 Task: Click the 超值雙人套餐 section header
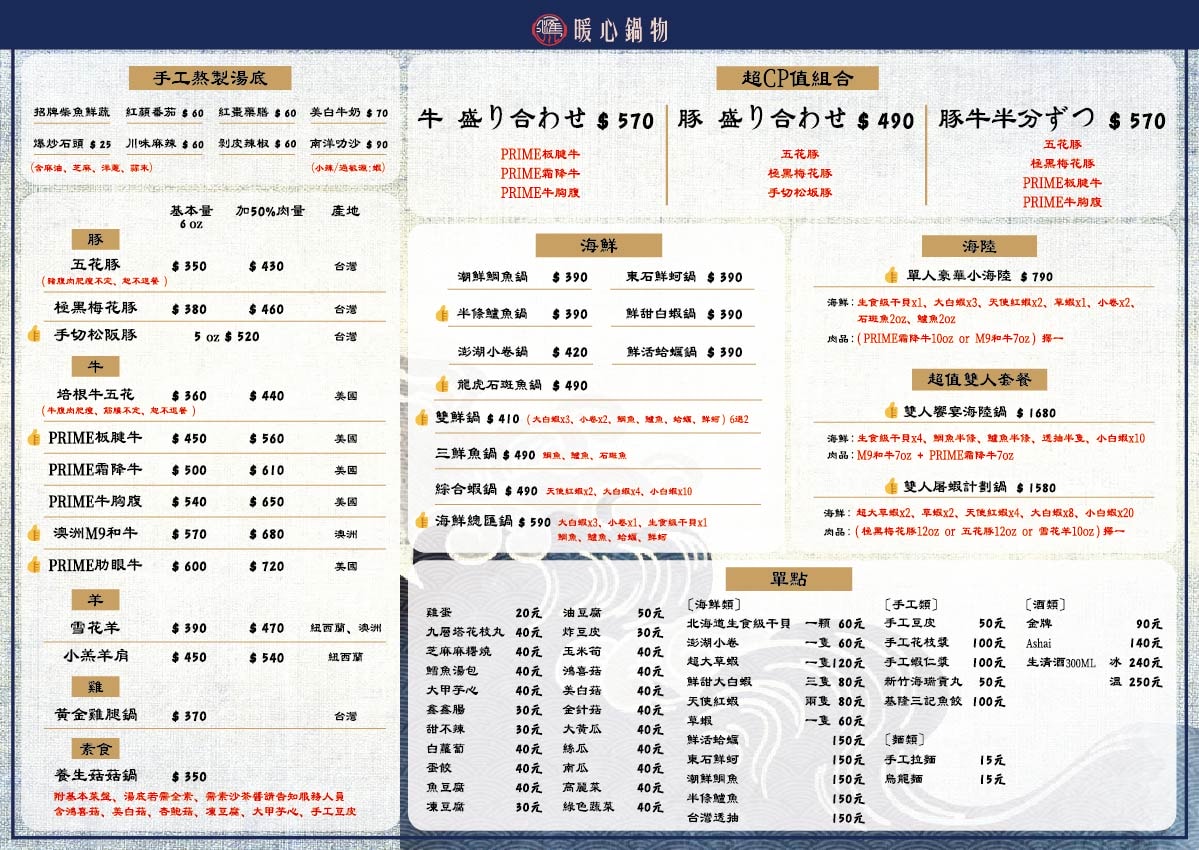[980, 380]
